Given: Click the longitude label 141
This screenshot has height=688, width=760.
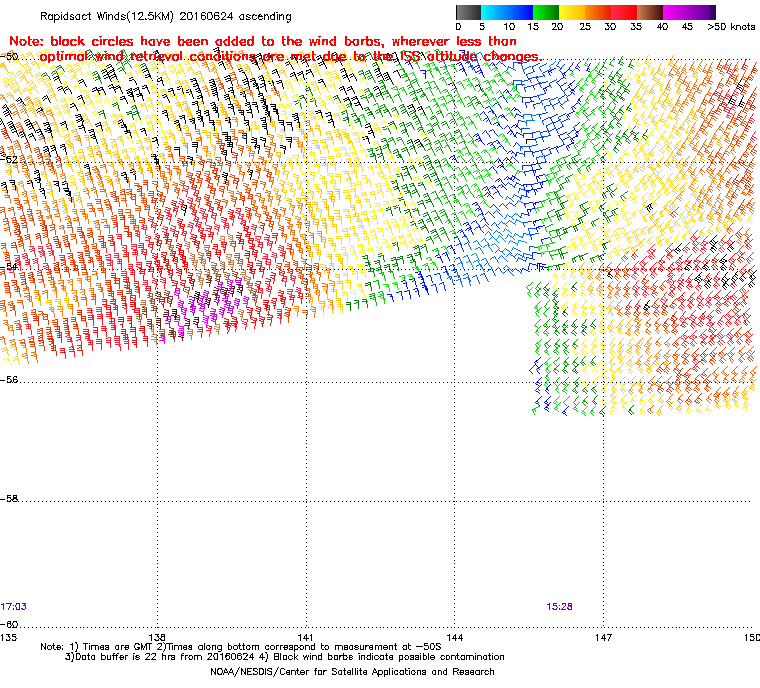Looking at the screenshot, I should [x=305, y=637].
